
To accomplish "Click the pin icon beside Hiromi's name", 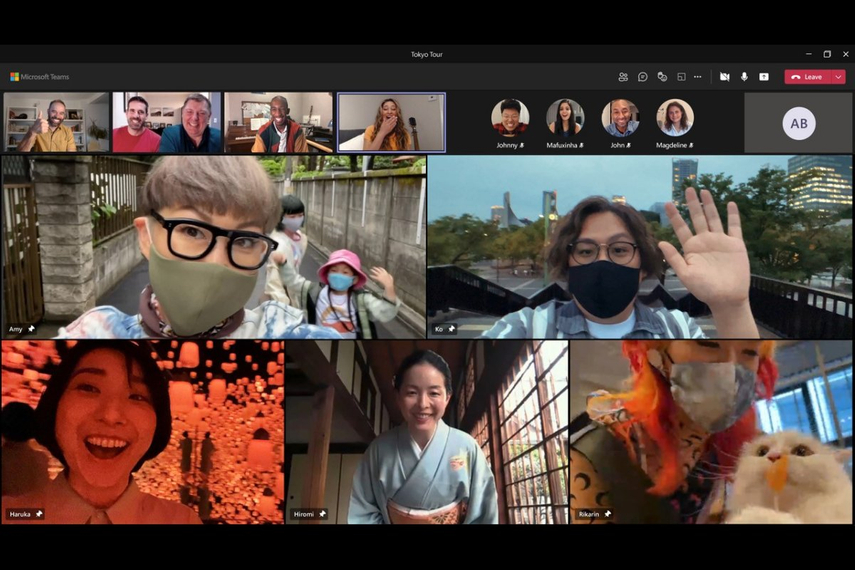I will point(322,514).
